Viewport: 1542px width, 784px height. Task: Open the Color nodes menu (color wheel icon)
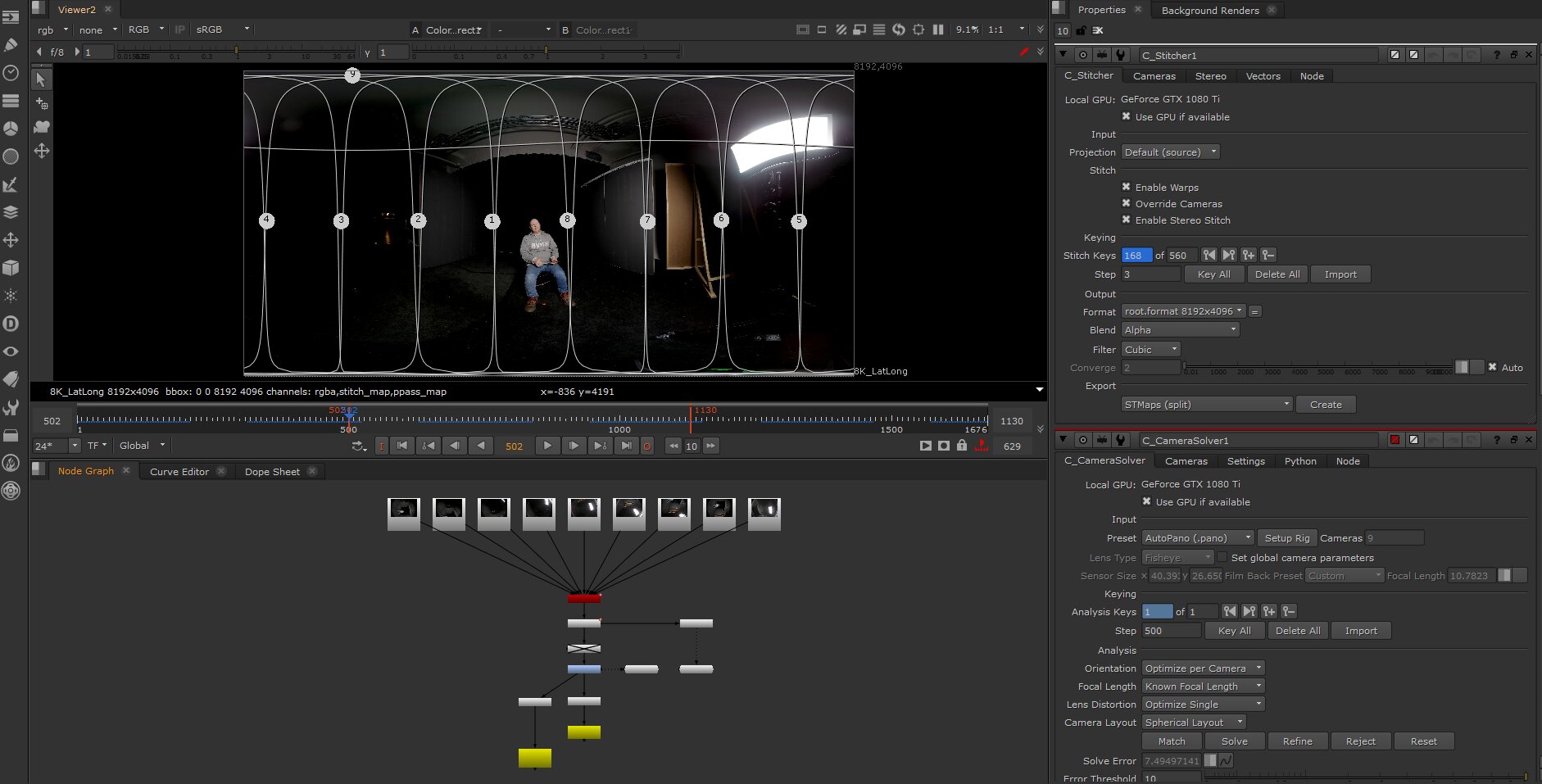click(11, 129)
